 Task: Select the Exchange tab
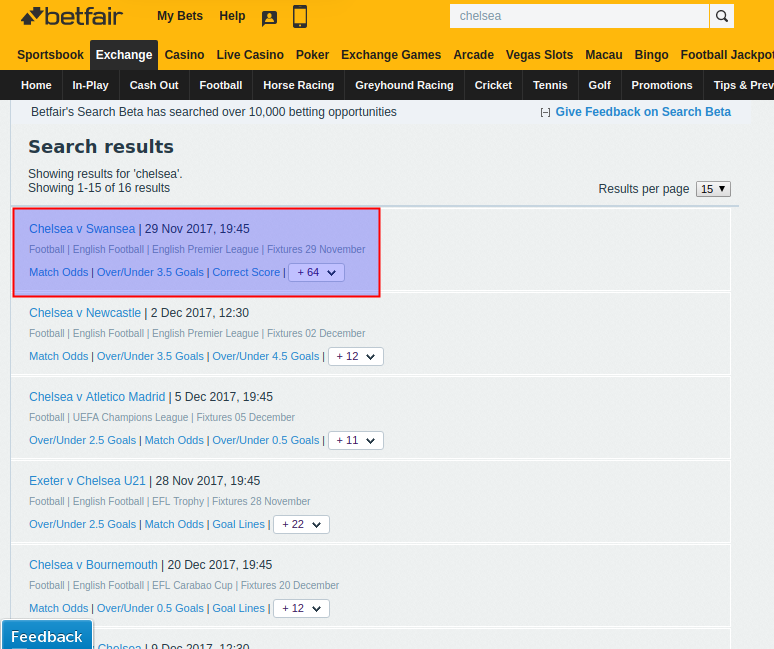124,55
